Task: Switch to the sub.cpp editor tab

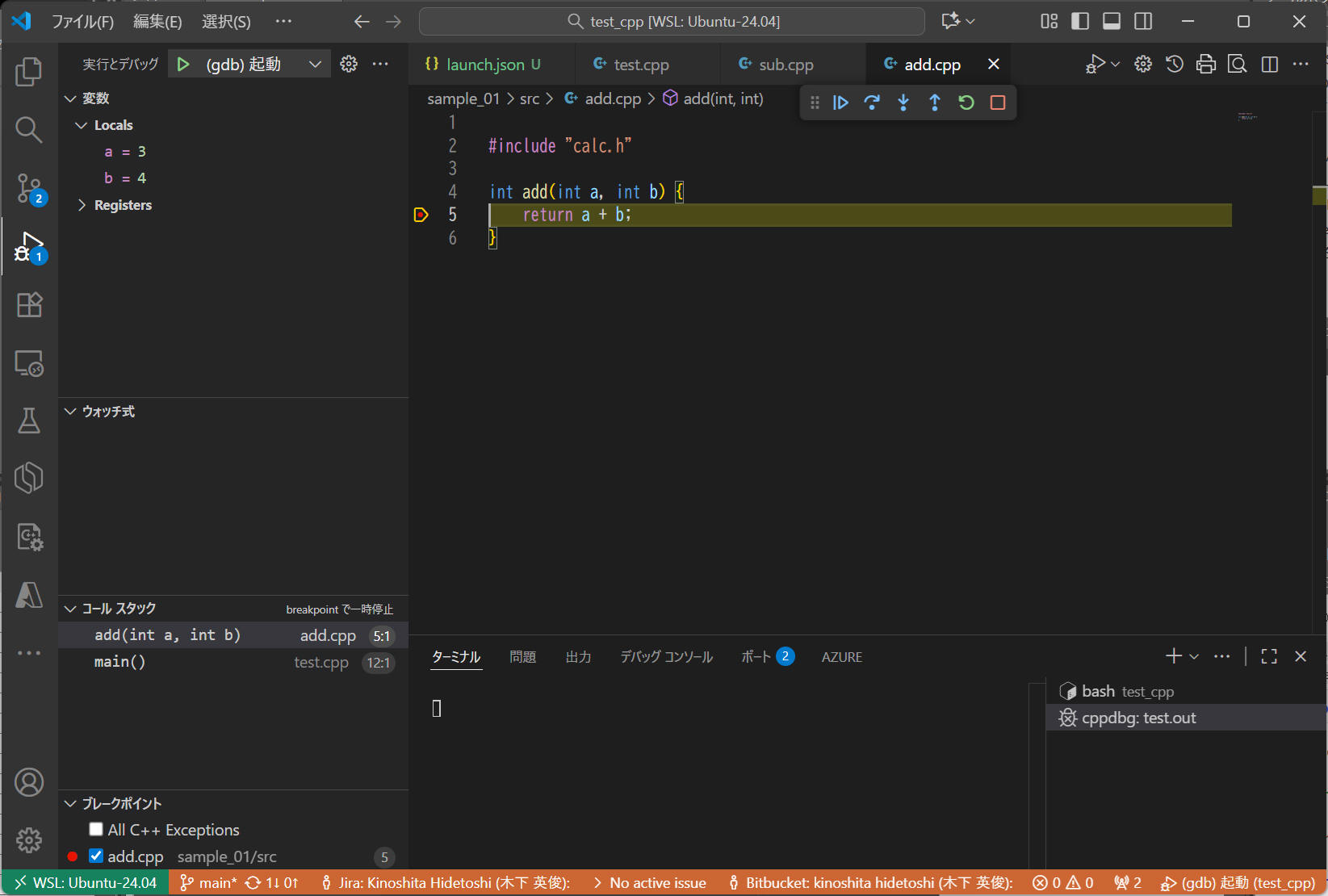Action: 781,64
